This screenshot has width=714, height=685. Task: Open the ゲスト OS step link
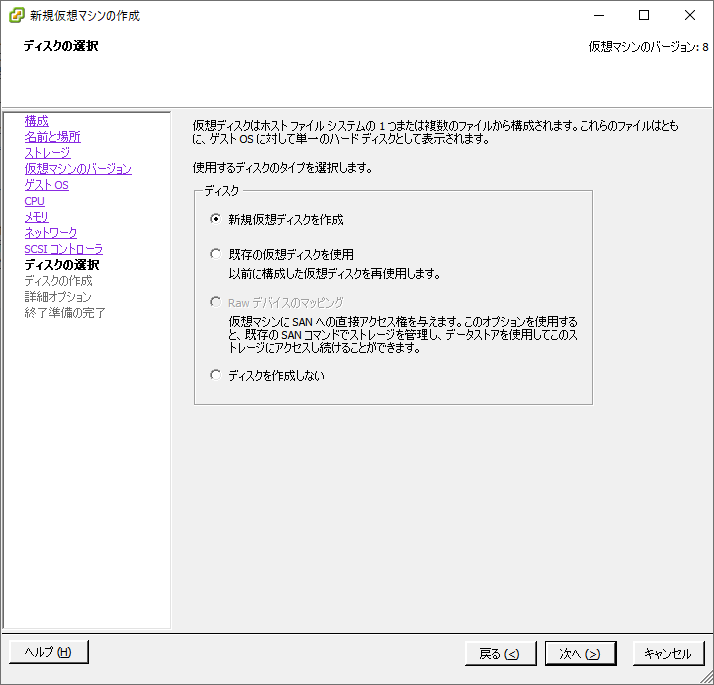click(46, 184)
